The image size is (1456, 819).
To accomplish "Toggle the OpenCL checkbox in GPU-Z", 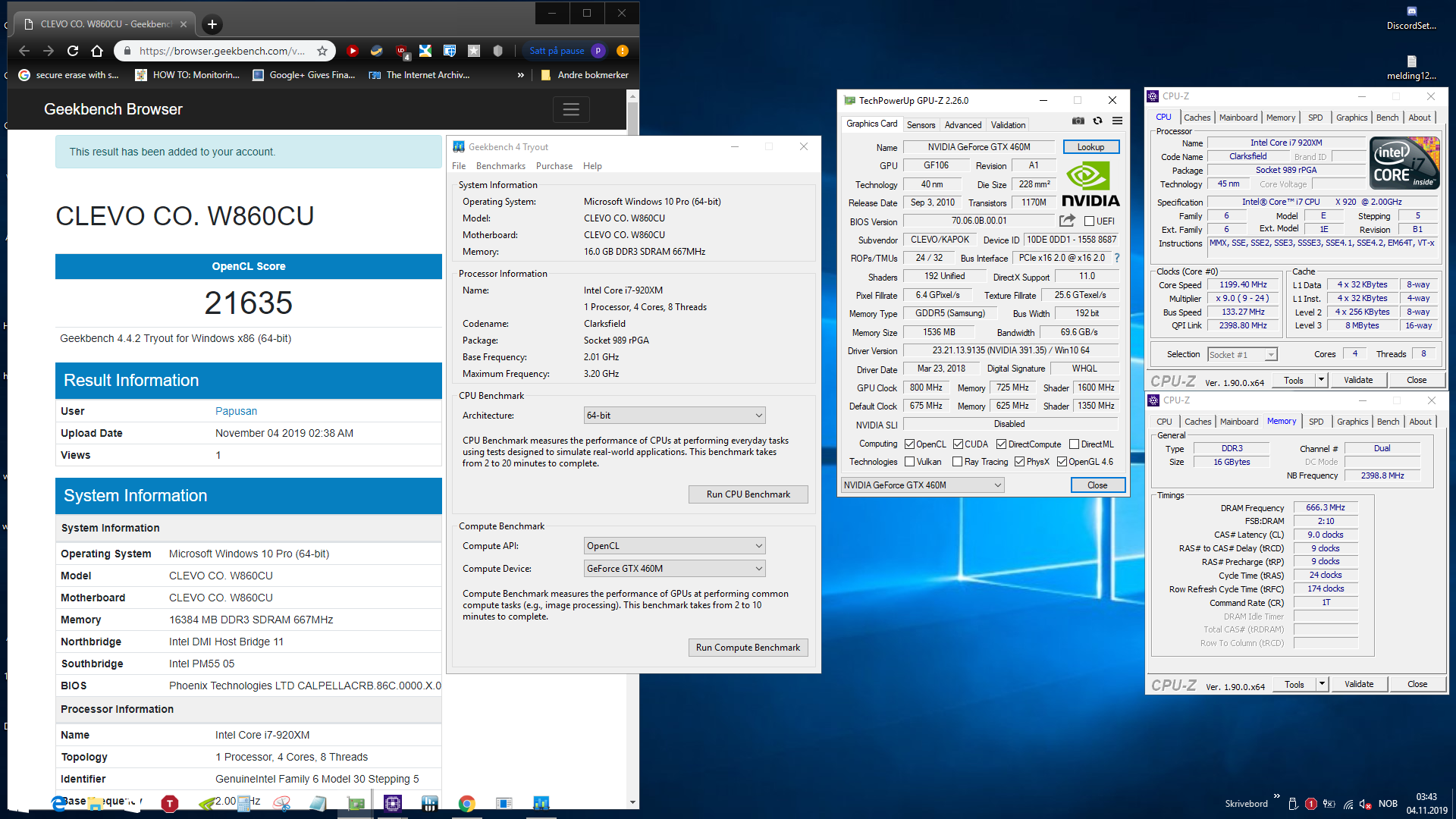I will click(909, 444).
